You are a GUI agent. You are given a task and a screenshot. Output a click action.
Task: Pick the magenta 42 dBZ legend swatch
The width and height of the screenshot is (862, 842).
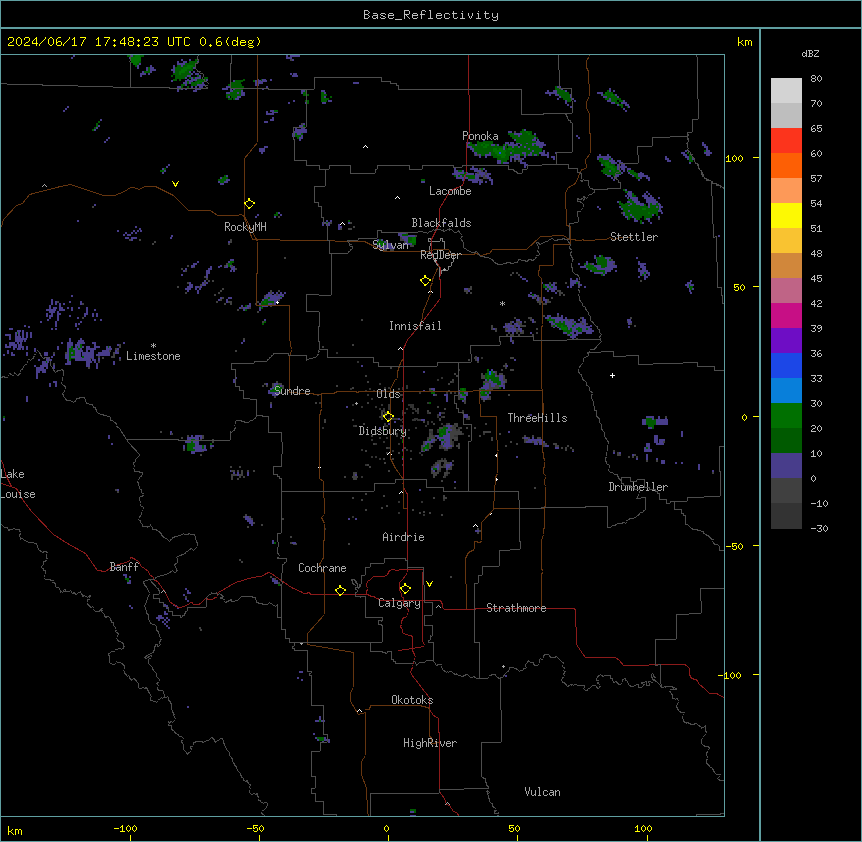[x=786, y=315]
